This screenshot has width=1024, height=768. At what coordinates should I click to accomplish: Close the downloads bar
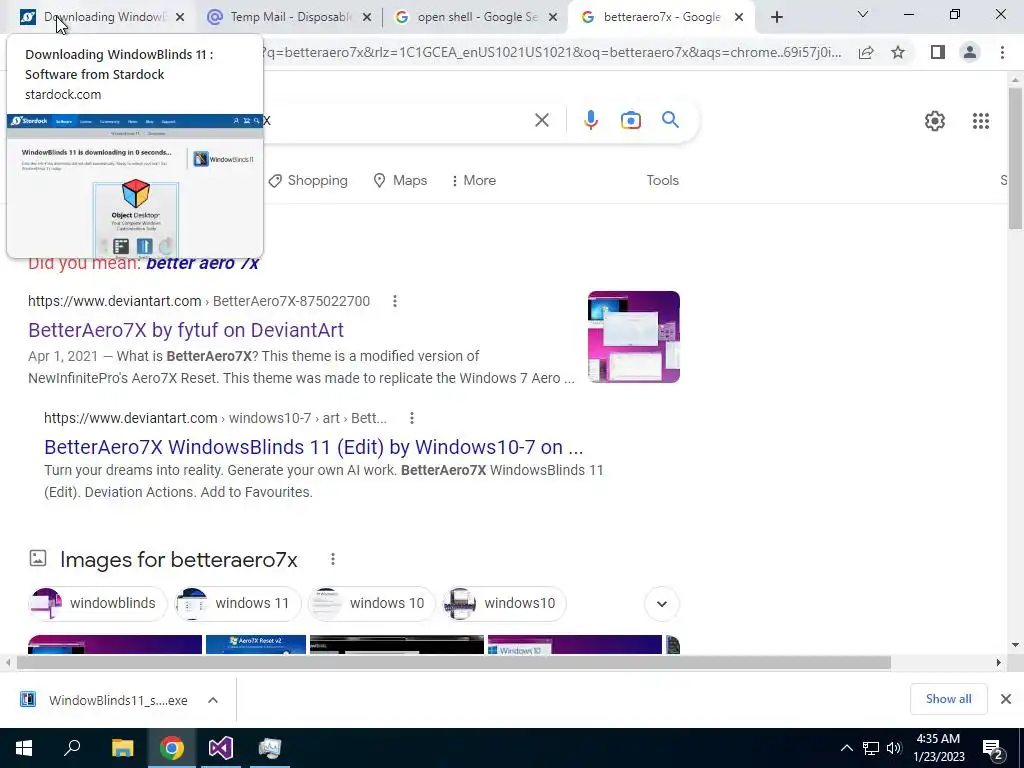click(x=1006, y=699)
